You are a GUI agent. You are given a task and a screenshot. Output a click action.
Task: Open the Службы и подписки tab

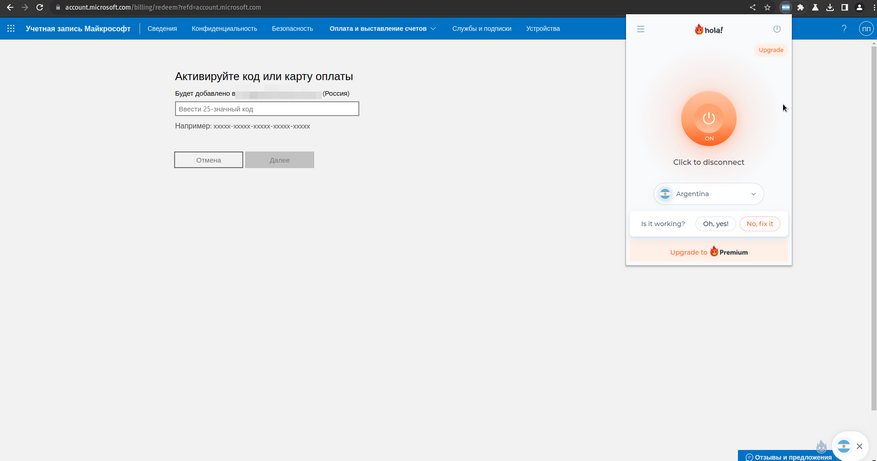pyautogui.click(x=482, y=29)
